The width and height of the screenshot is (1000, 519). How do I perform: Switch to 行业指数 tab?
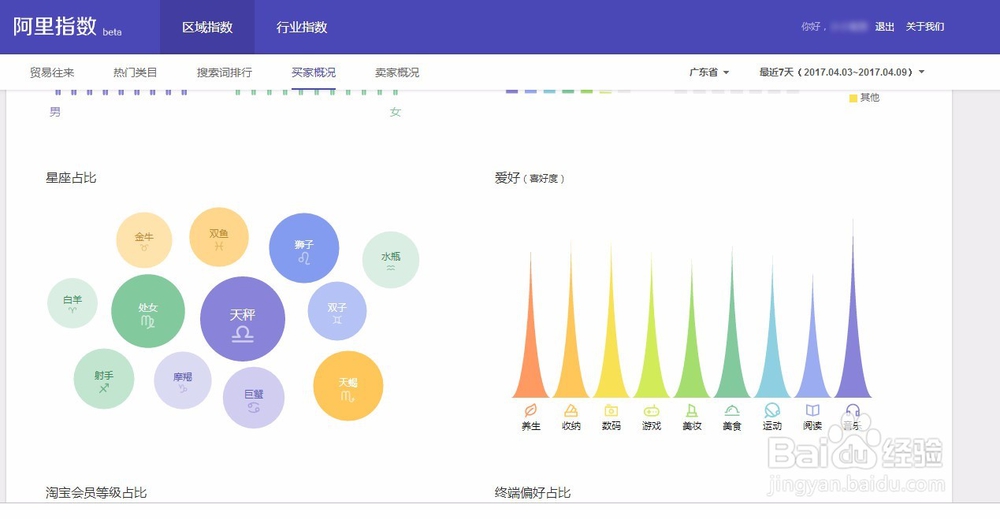[x=302, y=27]
